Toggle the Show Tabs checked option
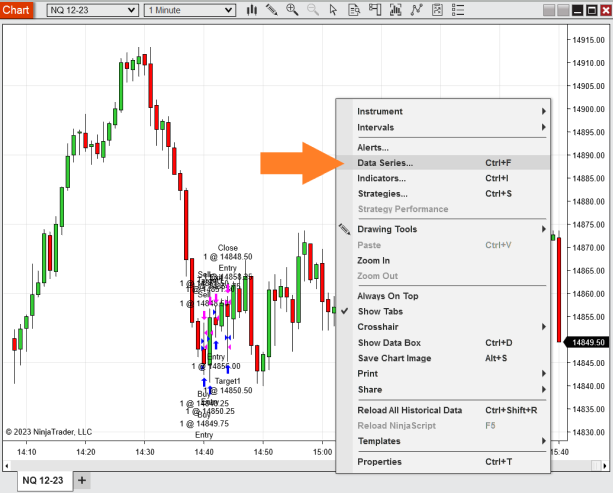This screenshot has height=493, width=613. [444, 311]
